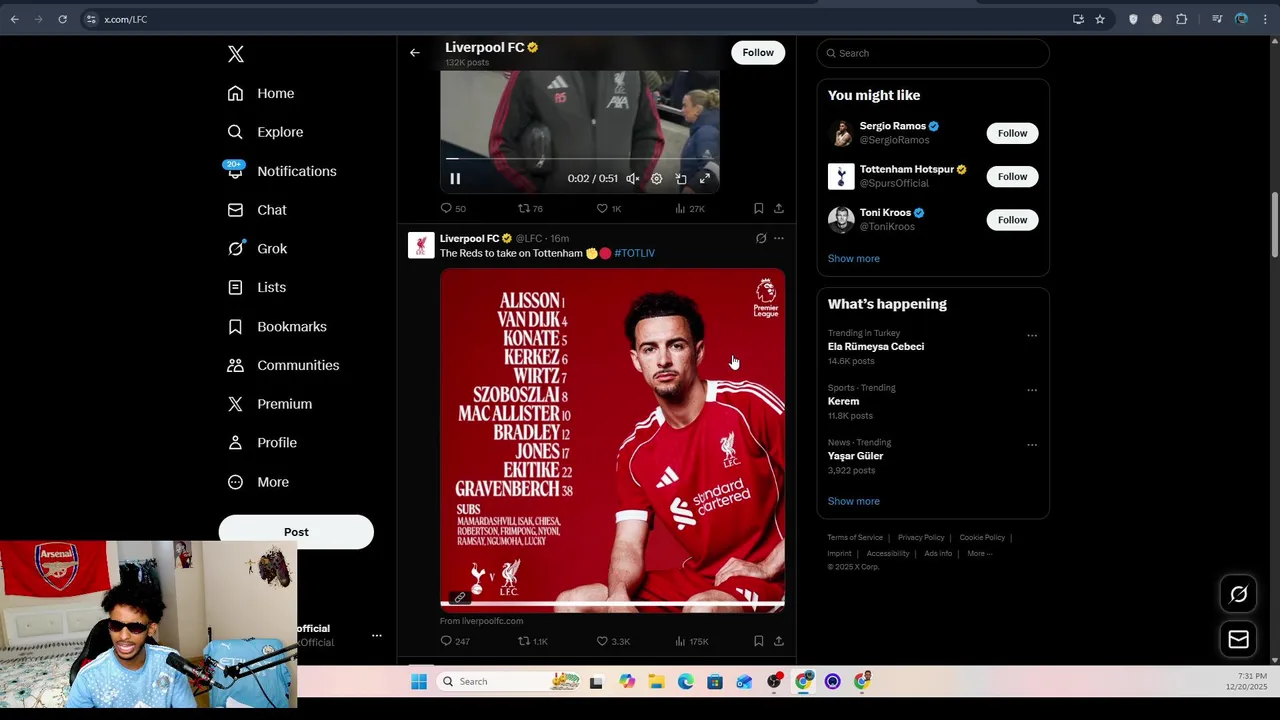
Task: Share the video post
Action: pyautogui.click(x=779, y=208)
